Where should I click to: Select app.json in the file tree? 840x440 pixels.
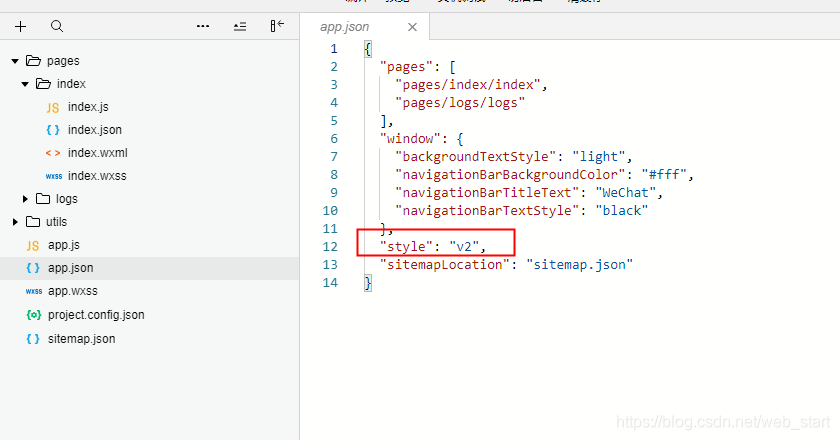(149, 268)
